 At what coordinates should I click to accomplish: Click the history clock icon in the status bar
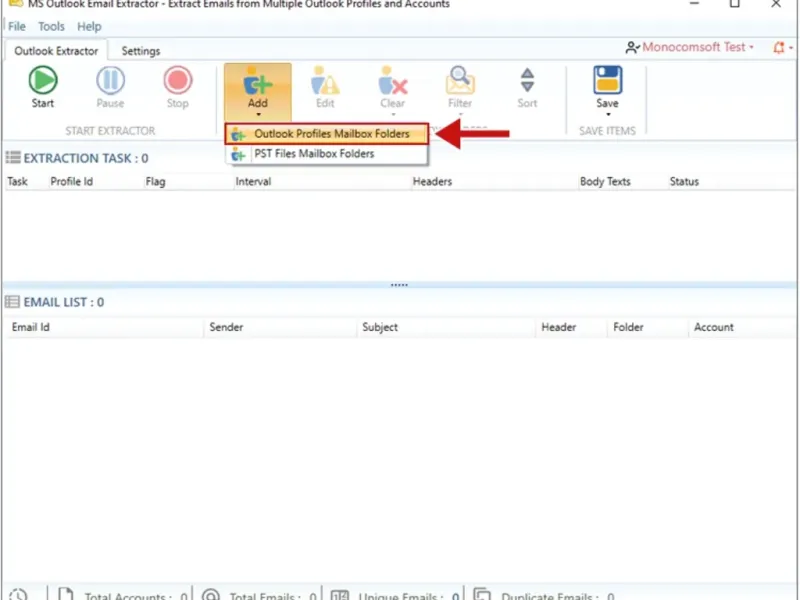click(18, 594)
